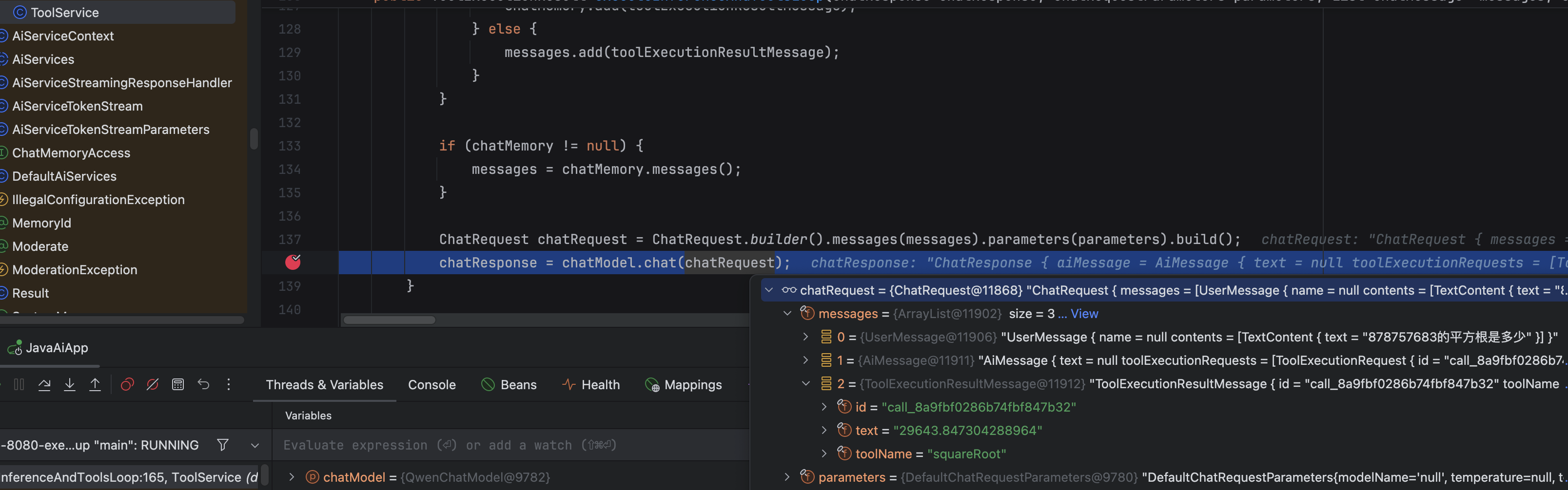Click the Step Out debug icon
1568x490 pixels.
(x=95, y=384)
